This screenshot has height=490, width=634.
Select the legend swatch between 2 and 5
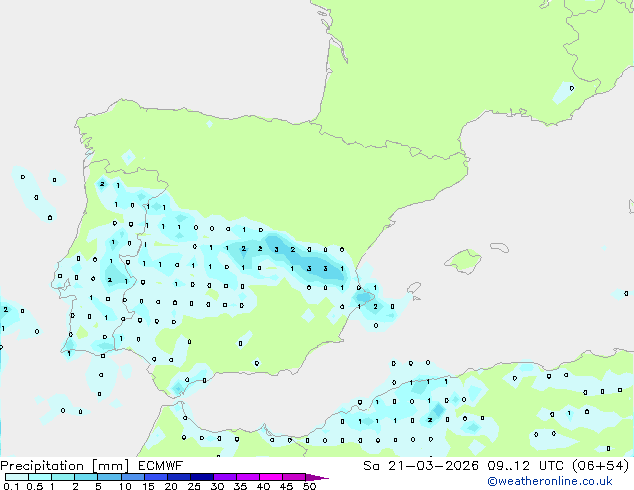click(x=86, y=477)
